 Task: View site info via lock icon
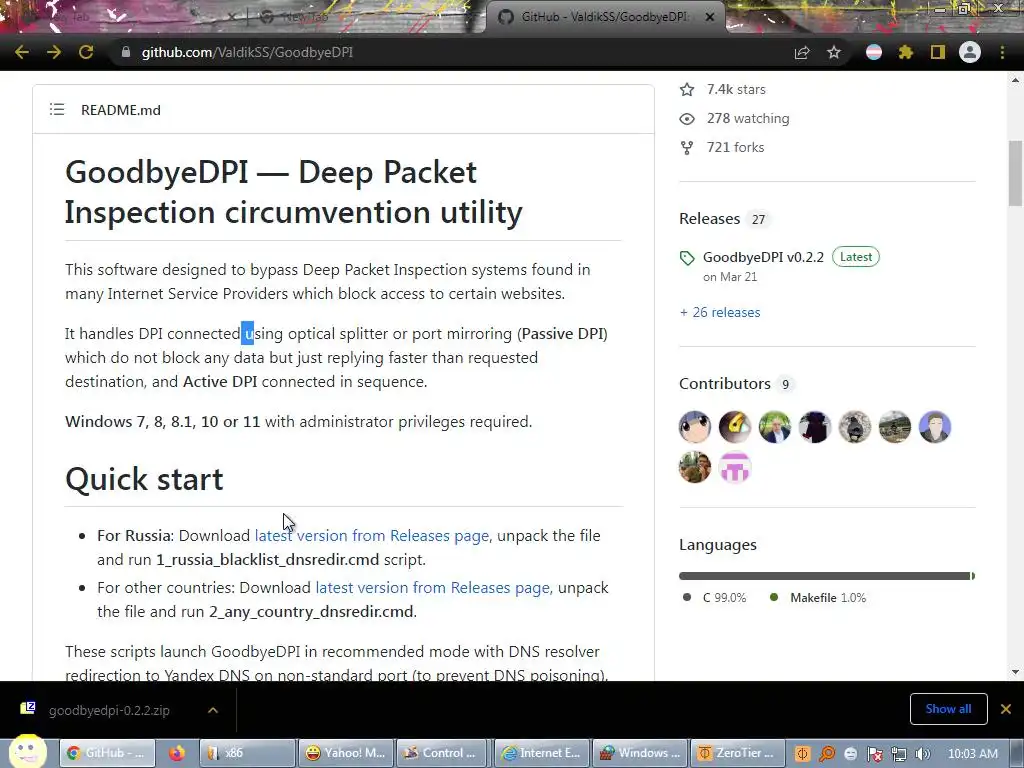[x=125, y=52]
